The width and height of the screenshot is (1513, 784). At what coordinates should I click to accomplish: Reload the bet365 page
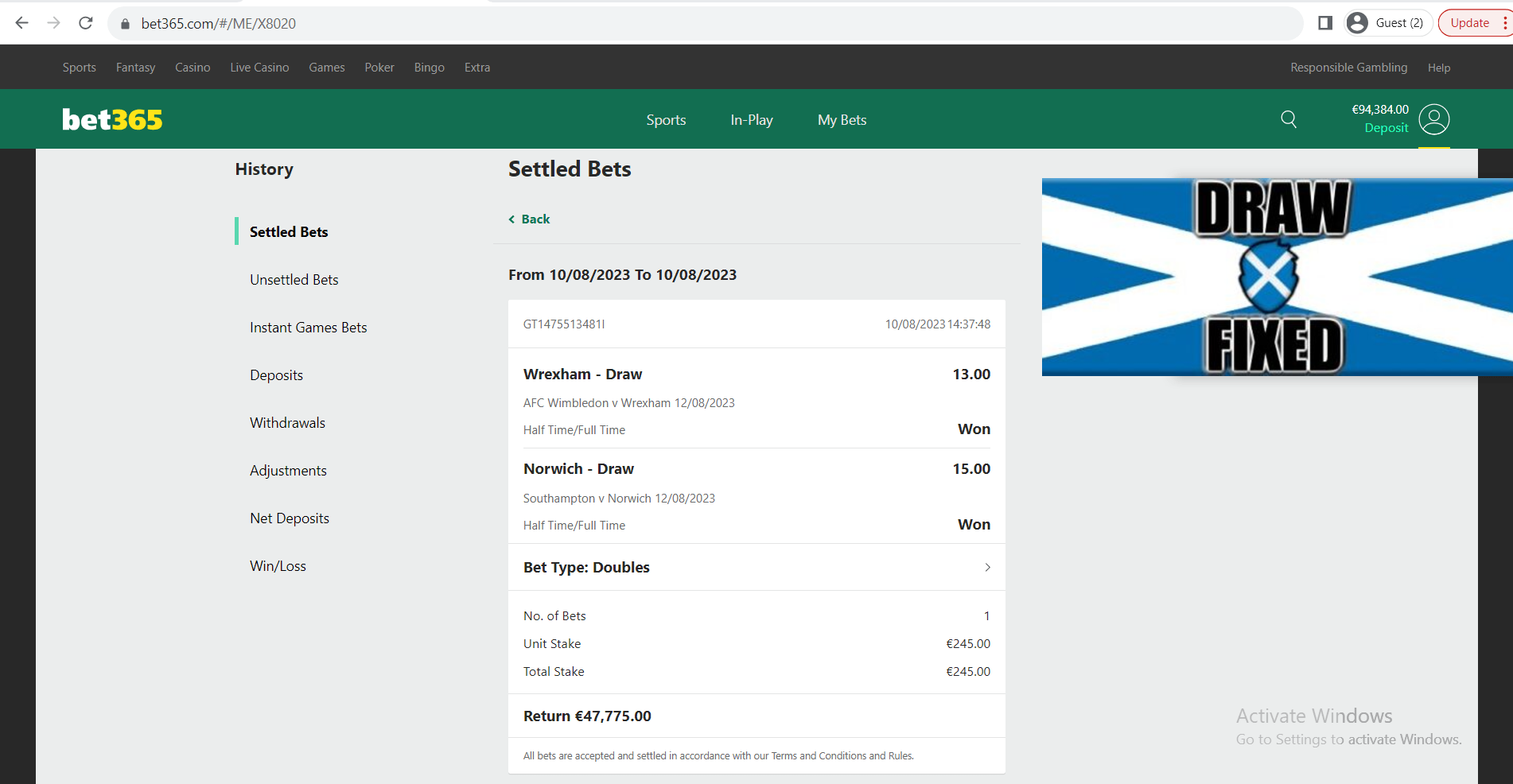[x=86, y=23]
